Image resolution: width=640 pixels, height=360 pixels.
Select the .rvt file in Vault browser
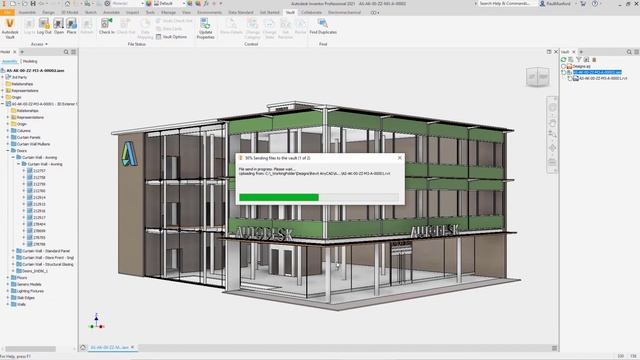click(600, 78)
